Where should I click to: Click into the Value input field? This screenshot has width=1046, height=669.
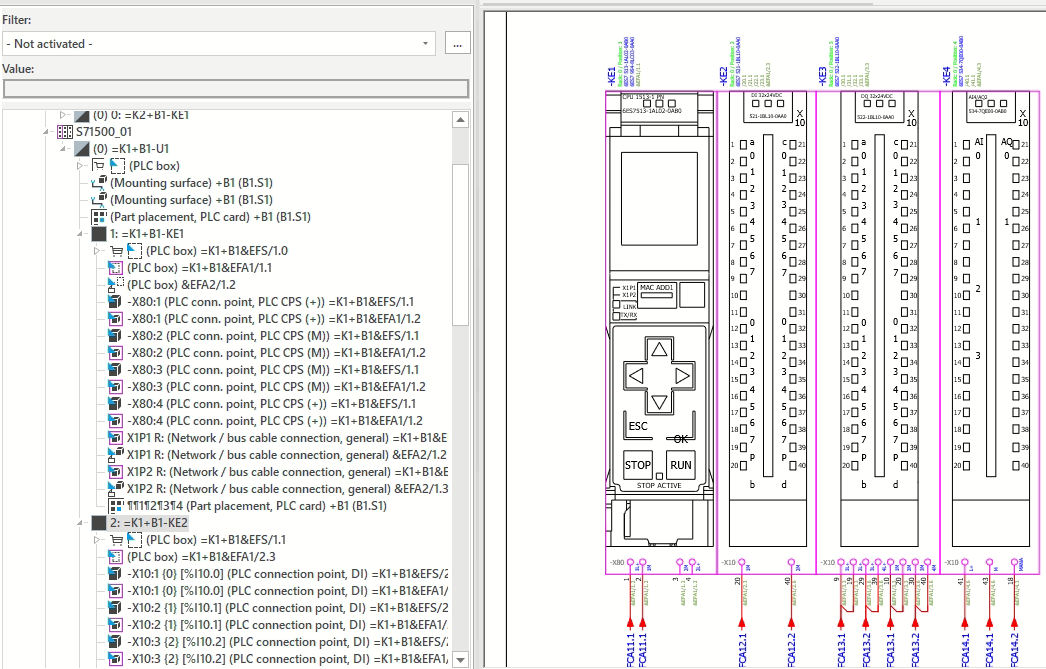(x=236, y=88)
